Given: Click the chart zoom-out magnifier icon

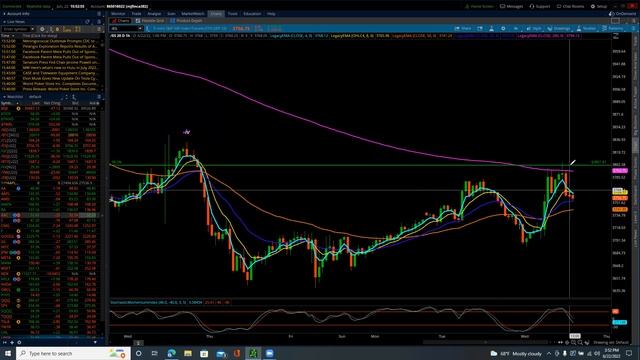Looking at the screenshot, I should click(580, 342).
